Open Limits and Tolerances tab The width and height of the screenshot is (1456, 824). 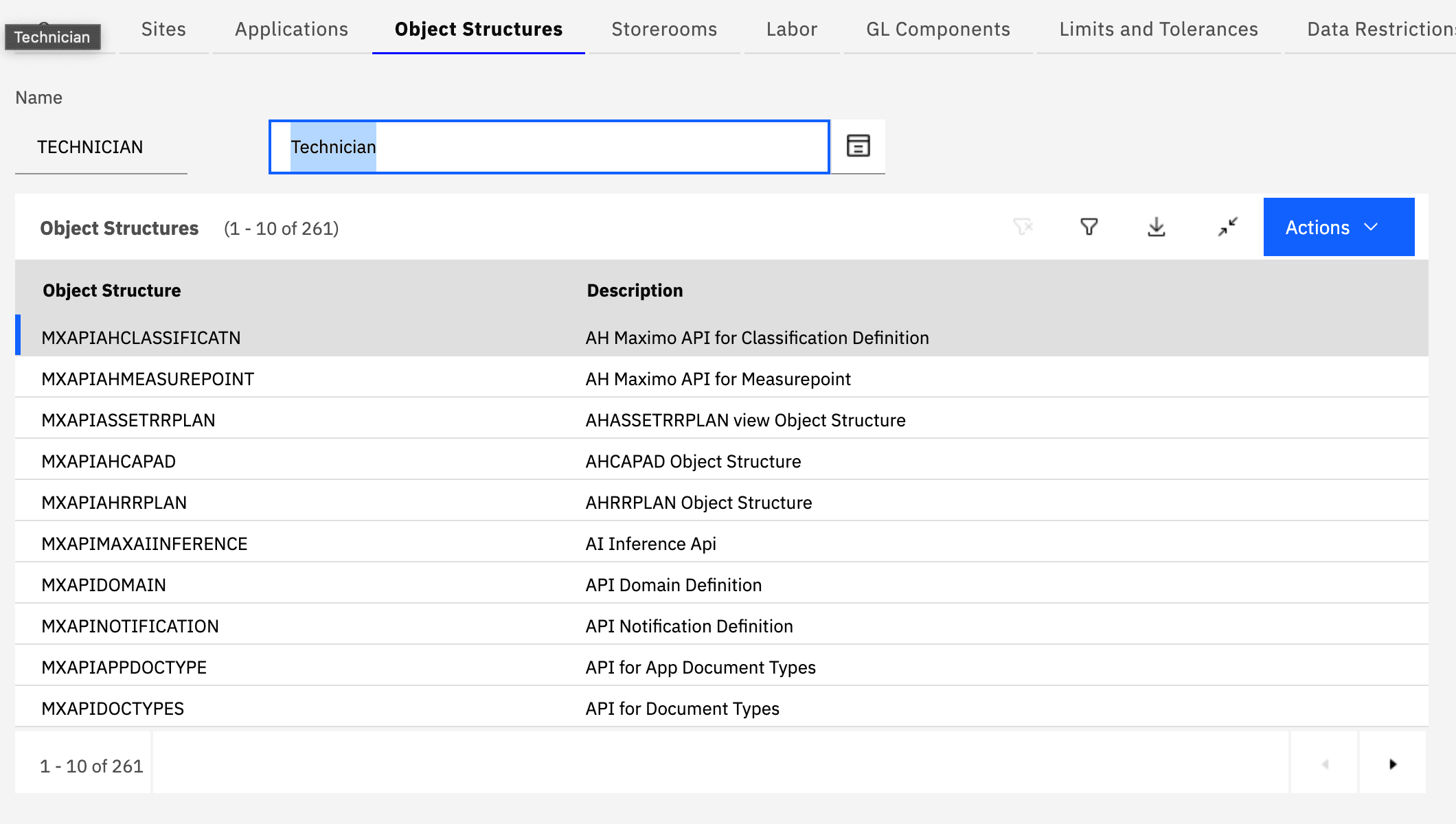tap(1159, 29)
